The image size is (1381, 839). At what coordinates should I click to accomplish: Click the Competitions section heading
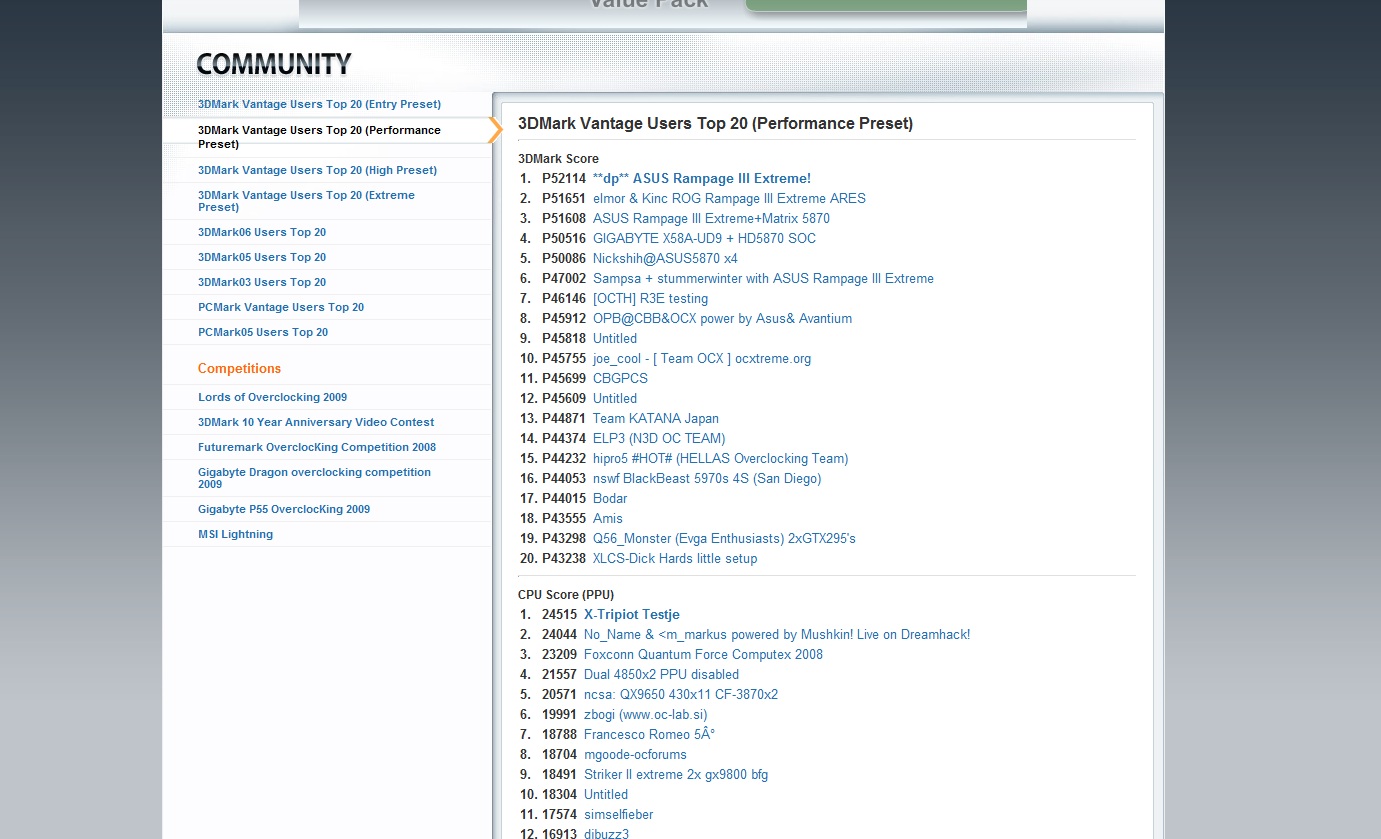click(x=239, y=368)
